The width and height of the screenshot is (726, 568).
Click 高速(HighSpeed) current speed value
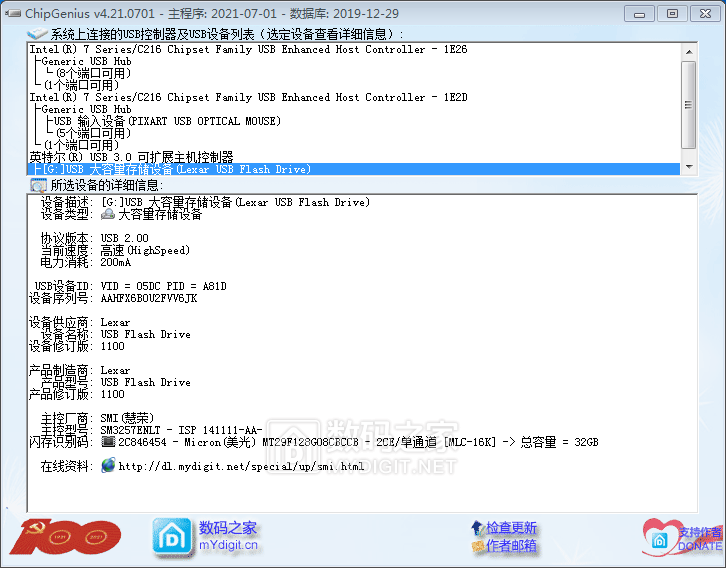pyautogui.click(x=145, y=250)
